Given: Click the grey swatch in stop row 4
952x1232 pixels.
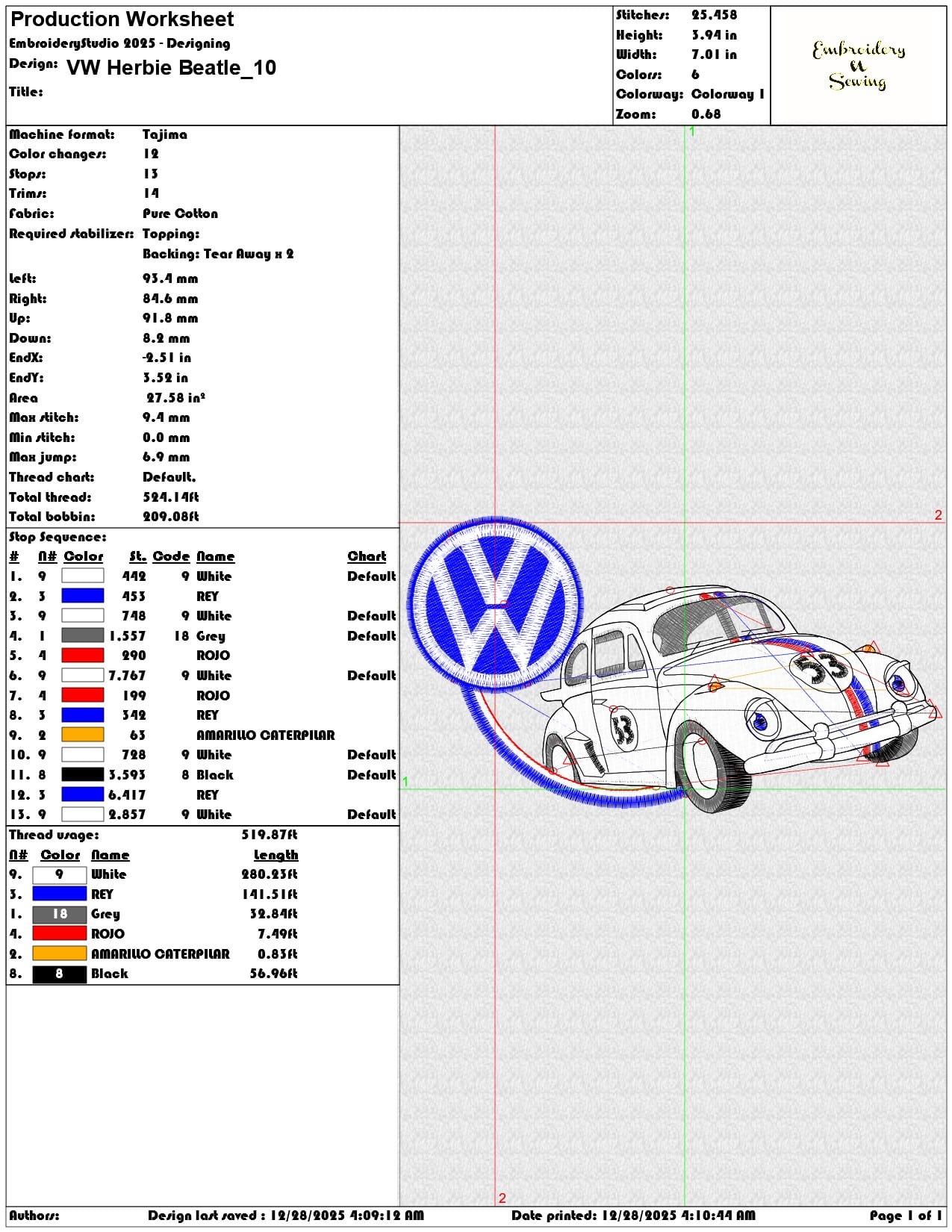Looking at the screenshot, I should pos(82,635).
